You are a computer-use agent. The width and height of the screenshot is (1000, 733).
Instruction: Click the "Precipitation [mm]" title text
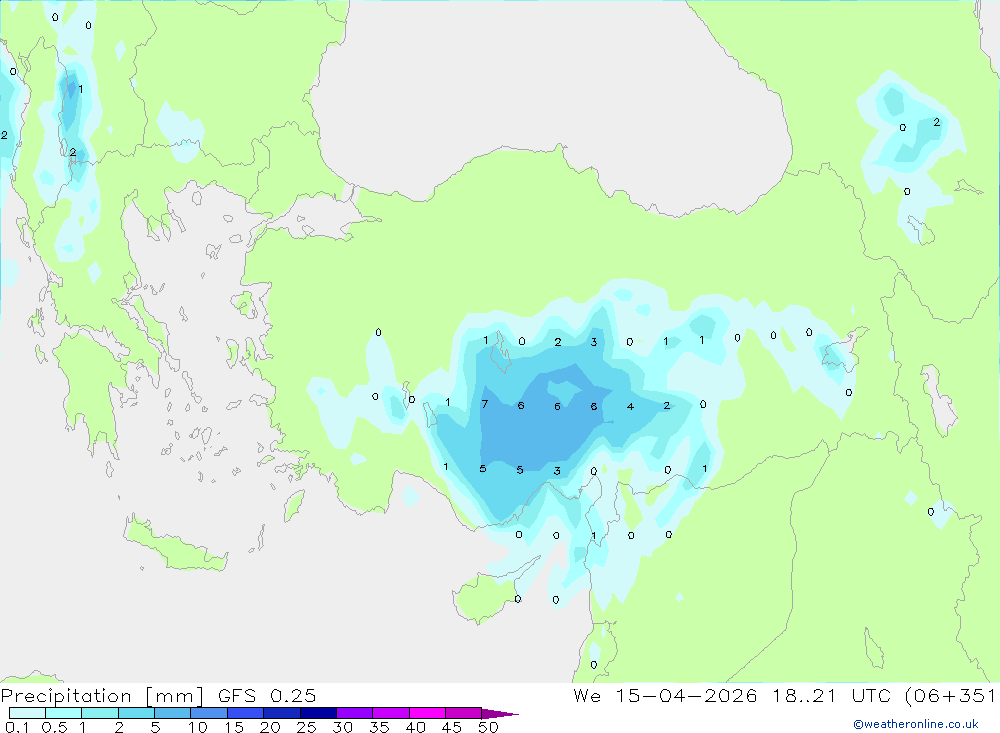102,696
